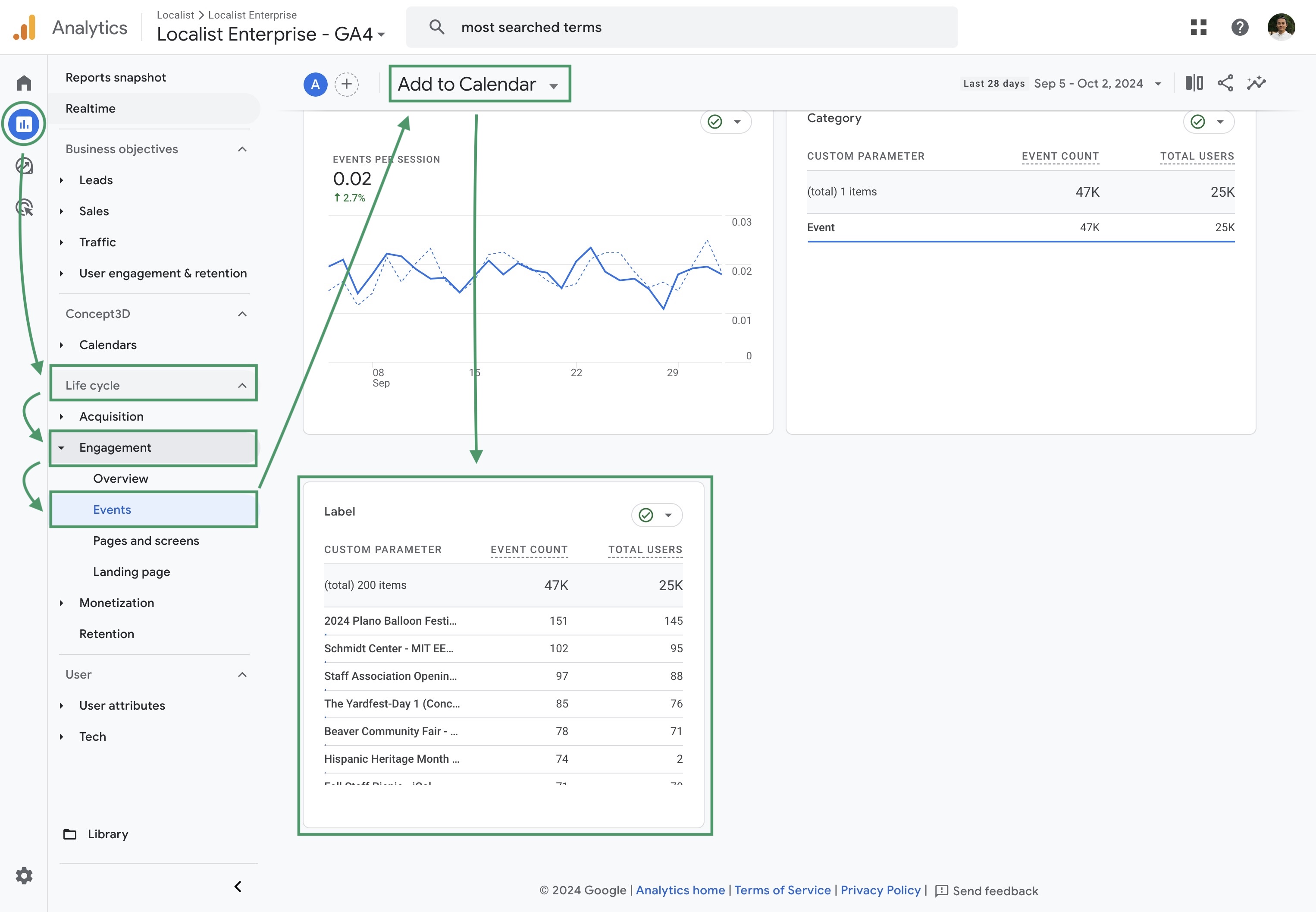Collapse the Engagement item
The width and height of the screenshot is (1316, 912).
[61, 447]
